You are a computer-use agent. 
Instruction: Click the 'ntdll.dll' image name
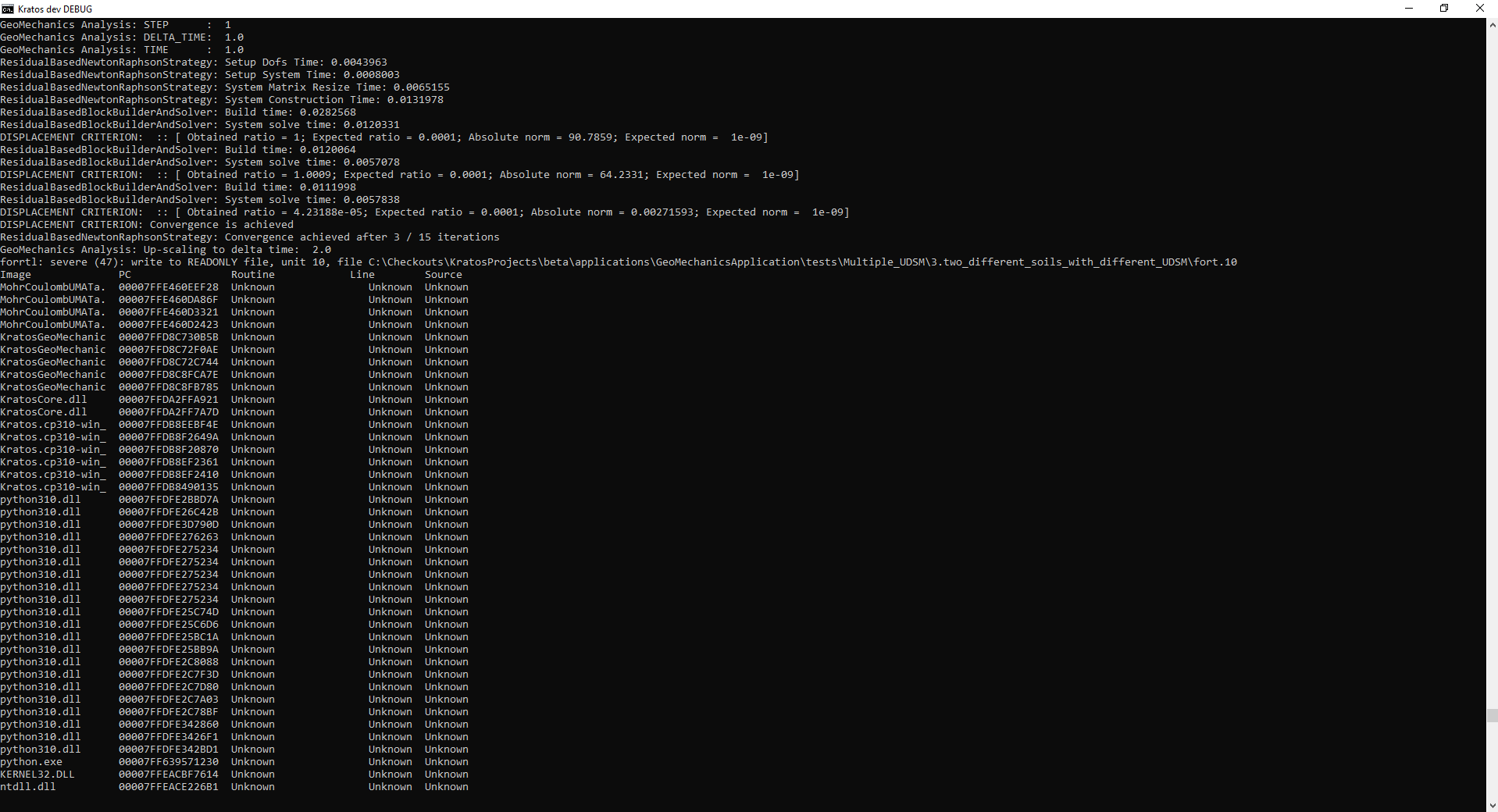28,787
